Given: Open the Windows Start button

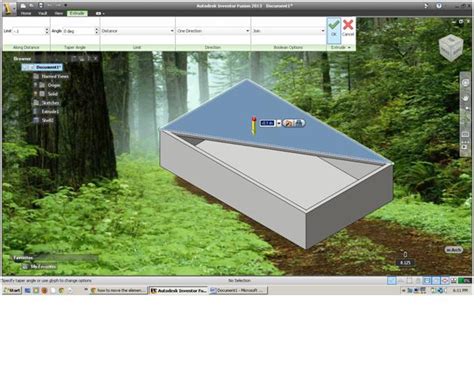Looking at the screenshot, I should coord(12,291).
